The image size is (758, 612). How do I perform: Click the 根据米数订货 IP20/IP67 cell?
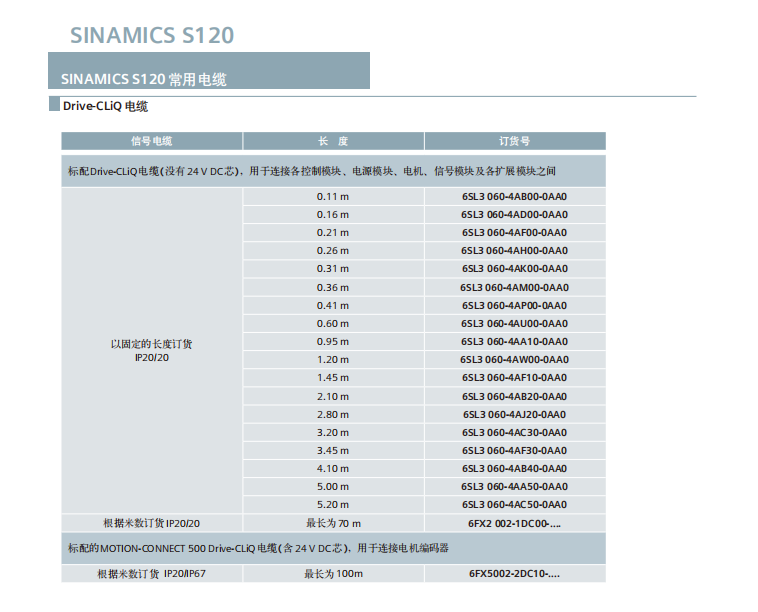click(152, 574)
